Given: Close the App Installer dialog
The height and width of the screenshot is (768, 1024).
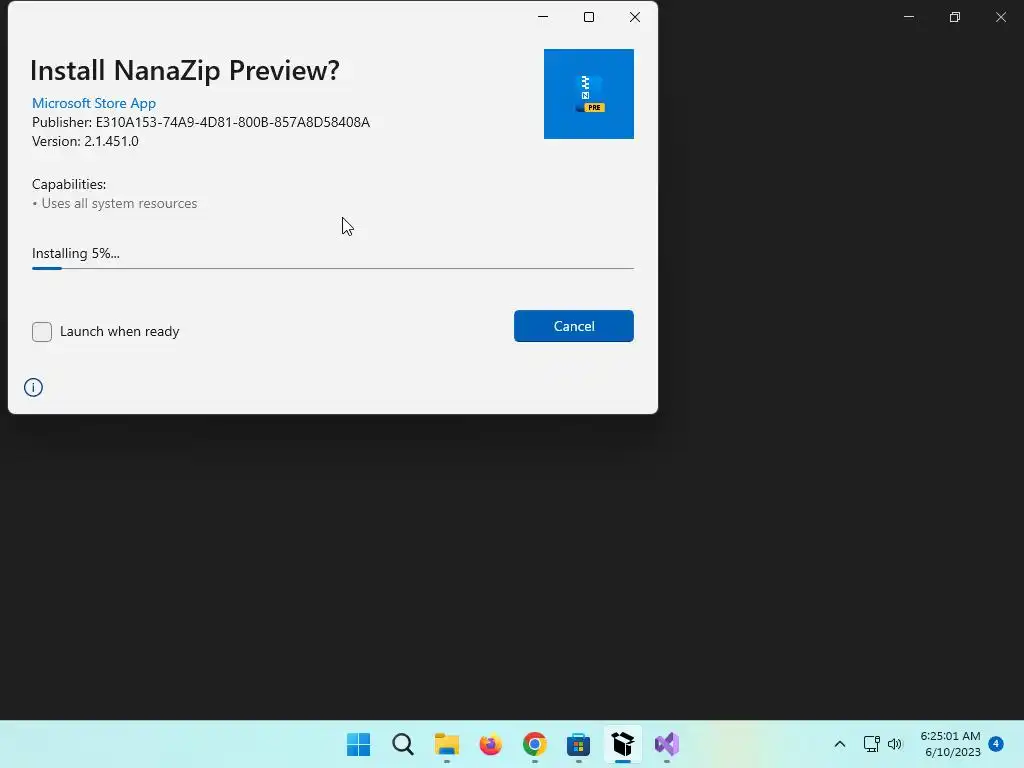Looking at the screenshot, I should [635, 17].
